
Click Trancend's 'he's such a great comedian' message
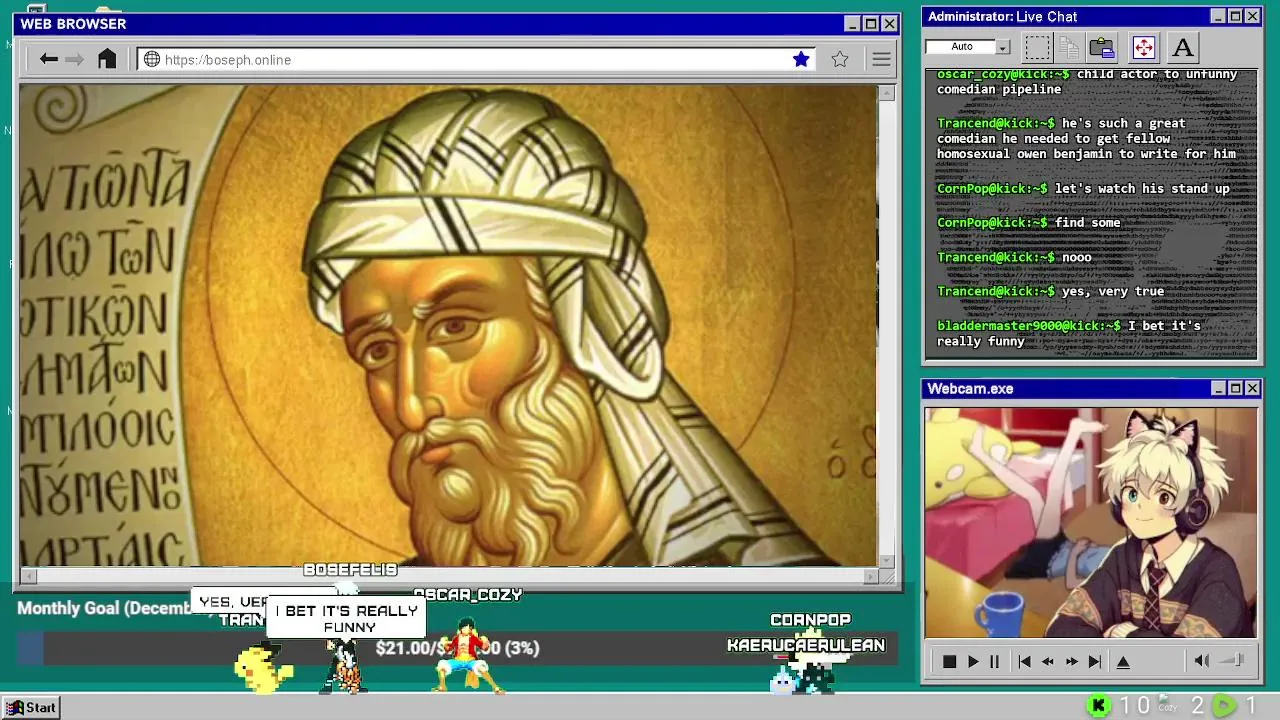coord(1086,138)
